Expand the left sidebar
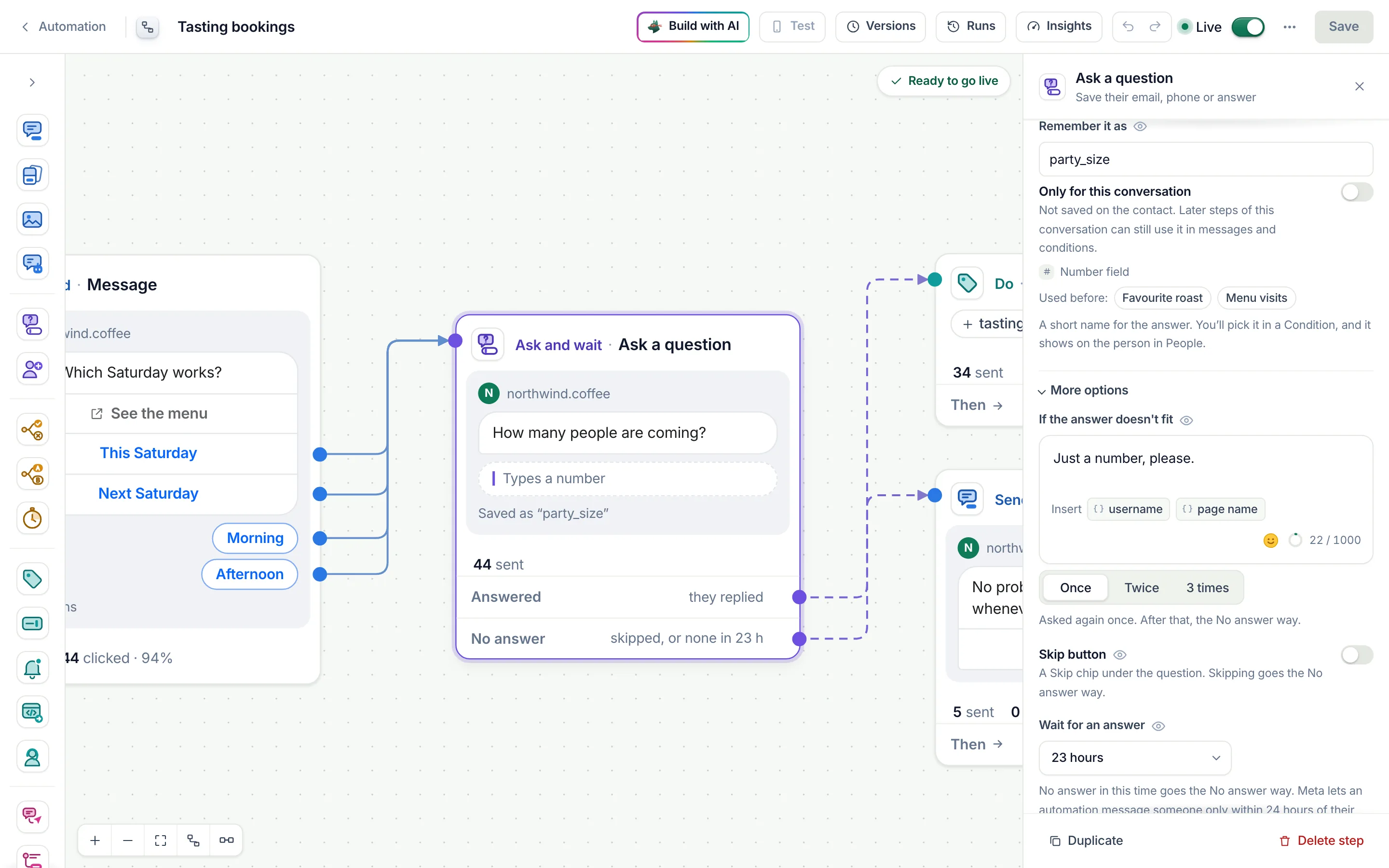 pos(32,82)
